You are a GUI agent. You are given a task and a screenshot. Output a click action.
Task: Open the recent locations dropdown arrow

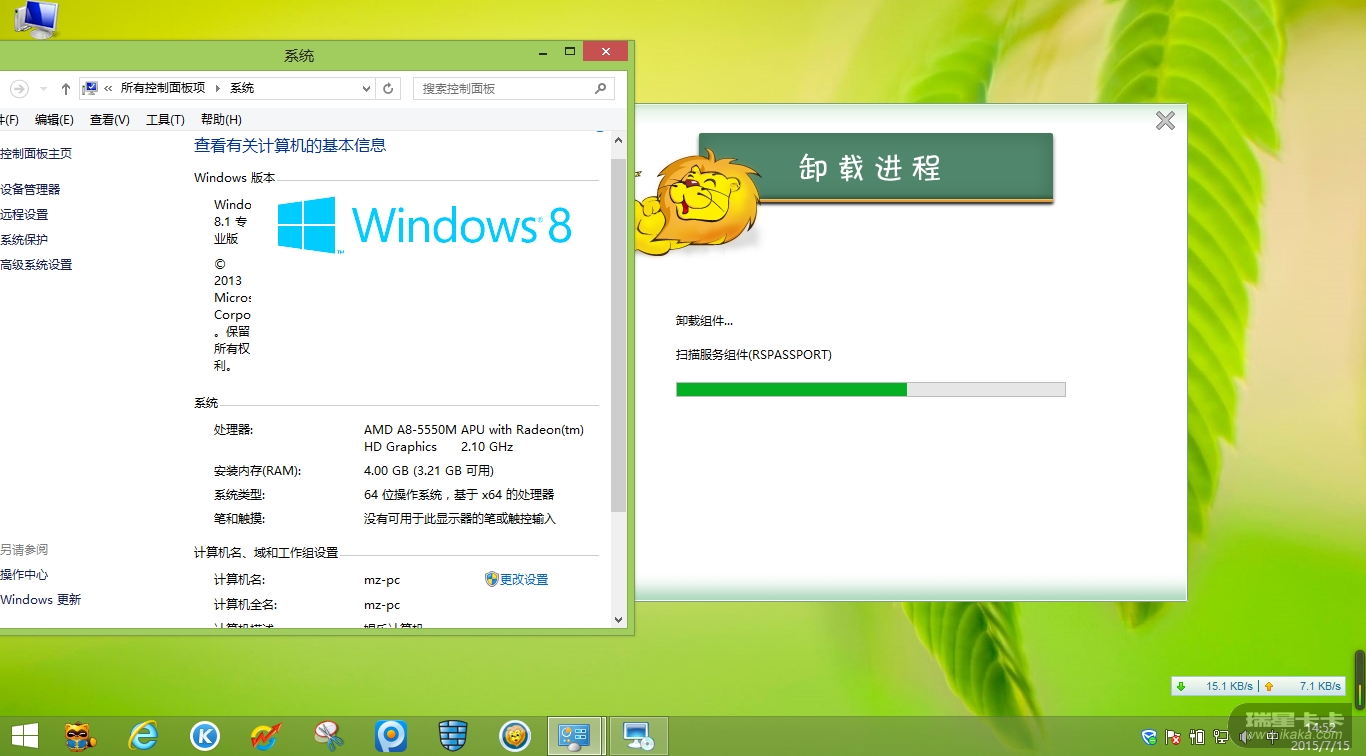click(43, 88)
